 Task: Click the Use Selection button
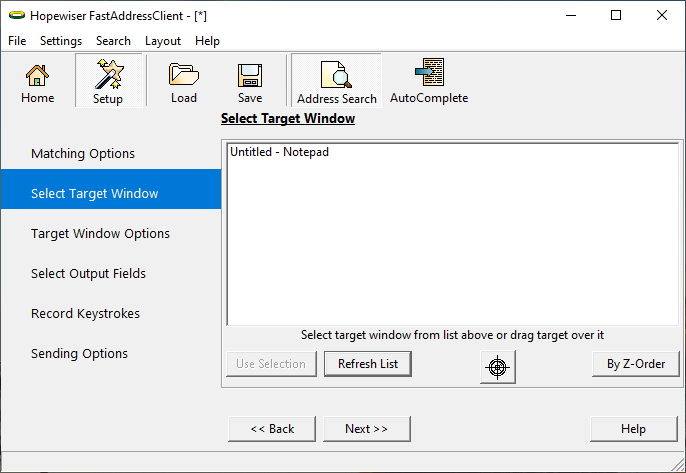click(x=271, y=364)
